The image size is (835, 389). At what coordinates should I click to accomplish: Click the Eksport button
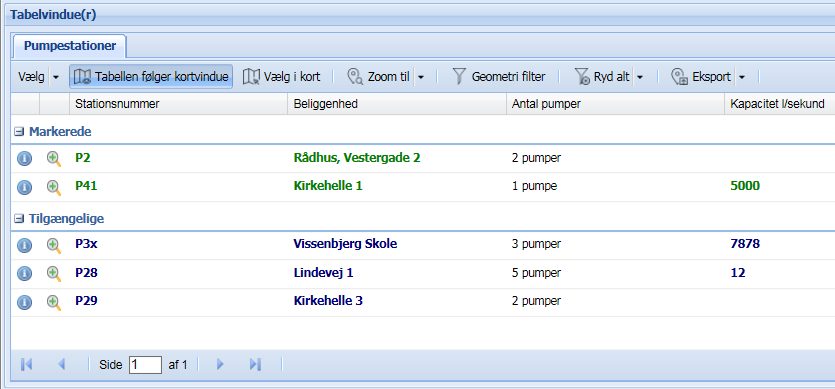pyautogui.click(x=701, y=77)
